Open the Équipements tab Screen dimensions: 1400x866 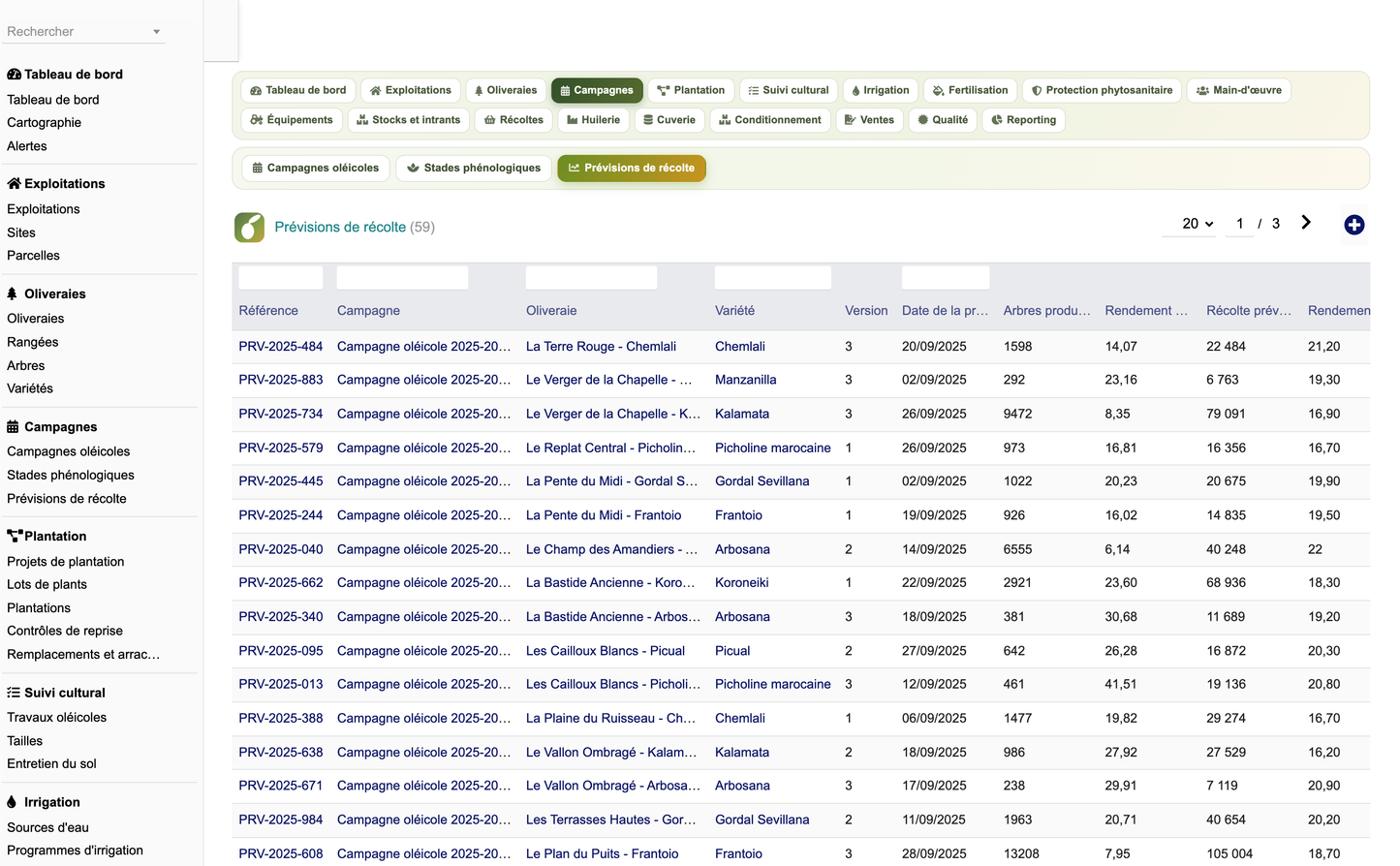point(291,120)
